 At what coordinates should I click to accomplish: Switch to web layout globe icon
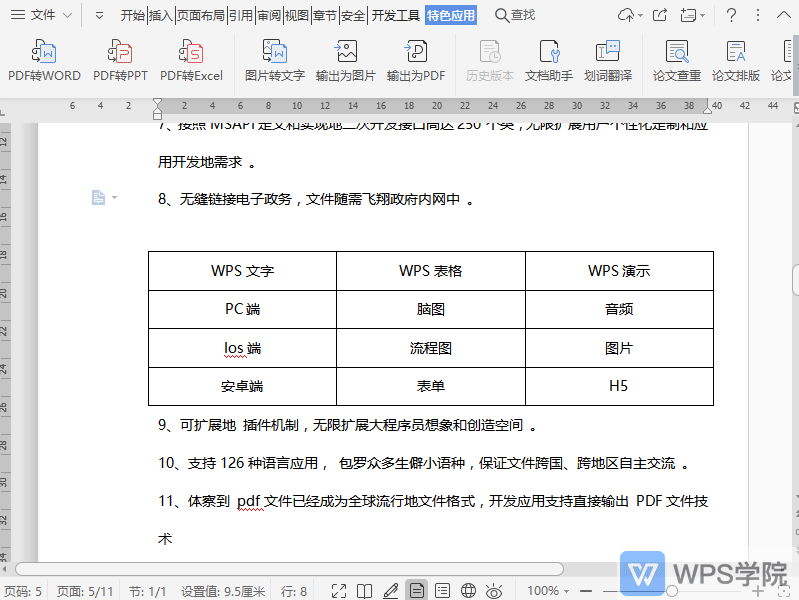[468, 591]
